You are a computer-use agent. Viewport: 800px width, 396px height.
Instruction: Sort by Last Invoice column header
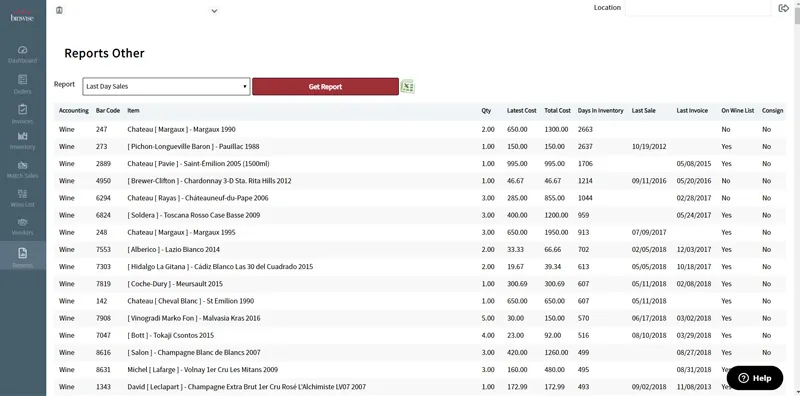pyautogui.click(x=692, y=110)
